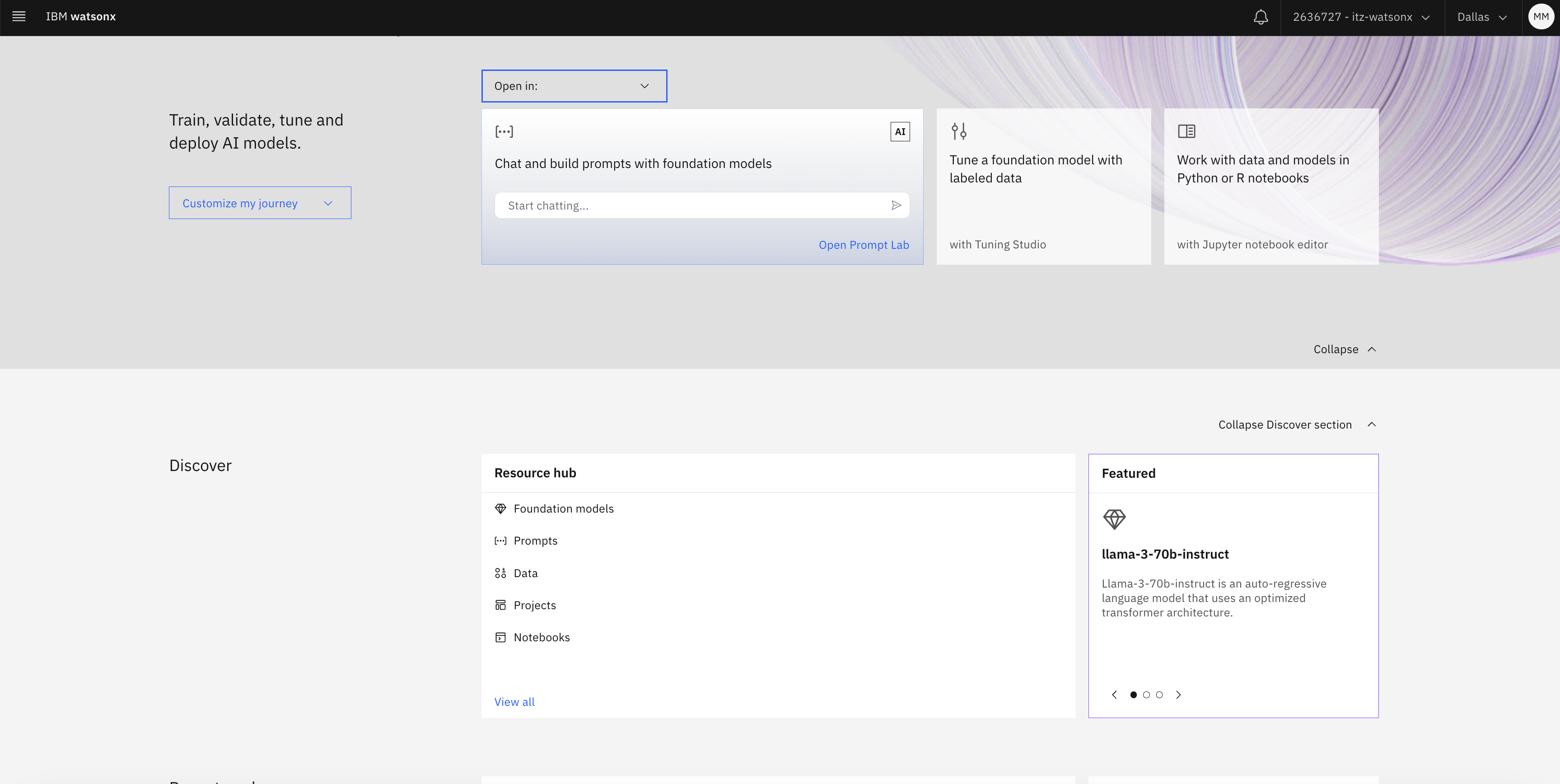This screenshot has height=784, width=1560.
Task: Open Customize my journey dropdown
Action: click(260, 203)
